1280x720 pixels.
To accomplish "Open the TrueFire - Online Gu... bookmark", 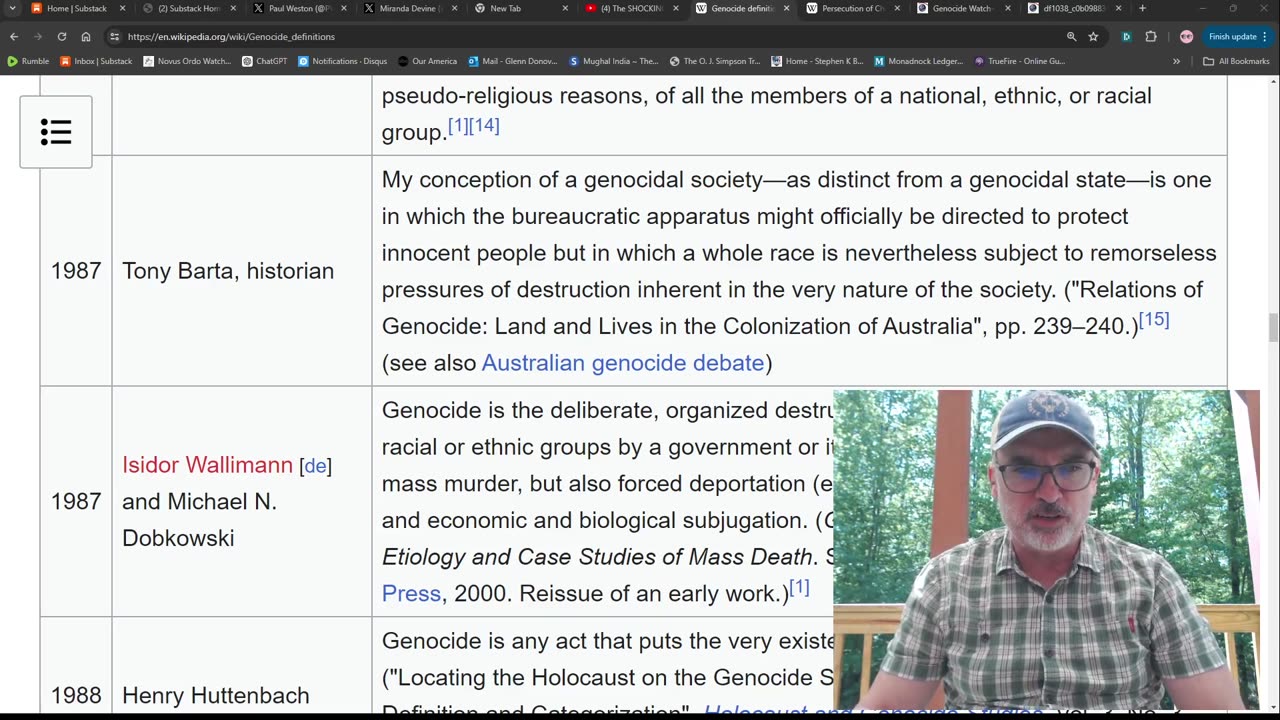I will click(1019, 61).
